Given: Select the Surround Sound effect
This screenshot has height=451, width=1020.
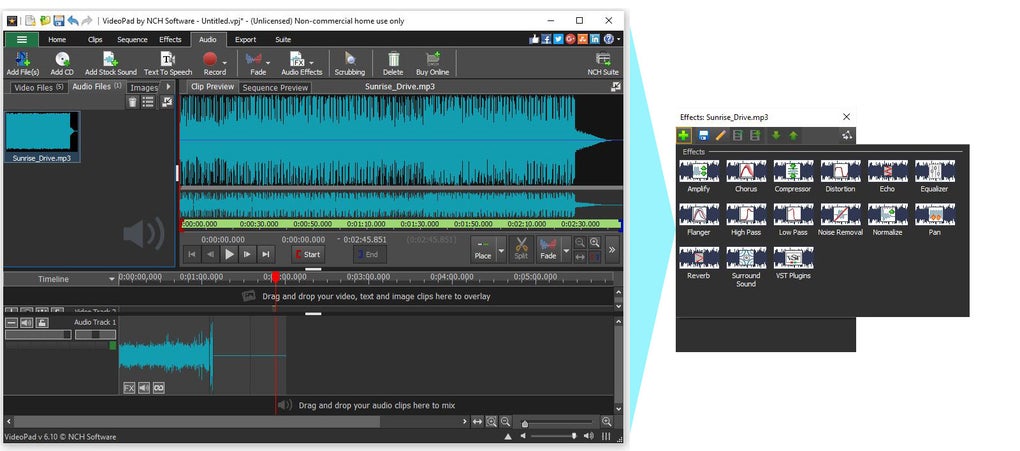Looking at the screenshot, I should tap(746, 267).
